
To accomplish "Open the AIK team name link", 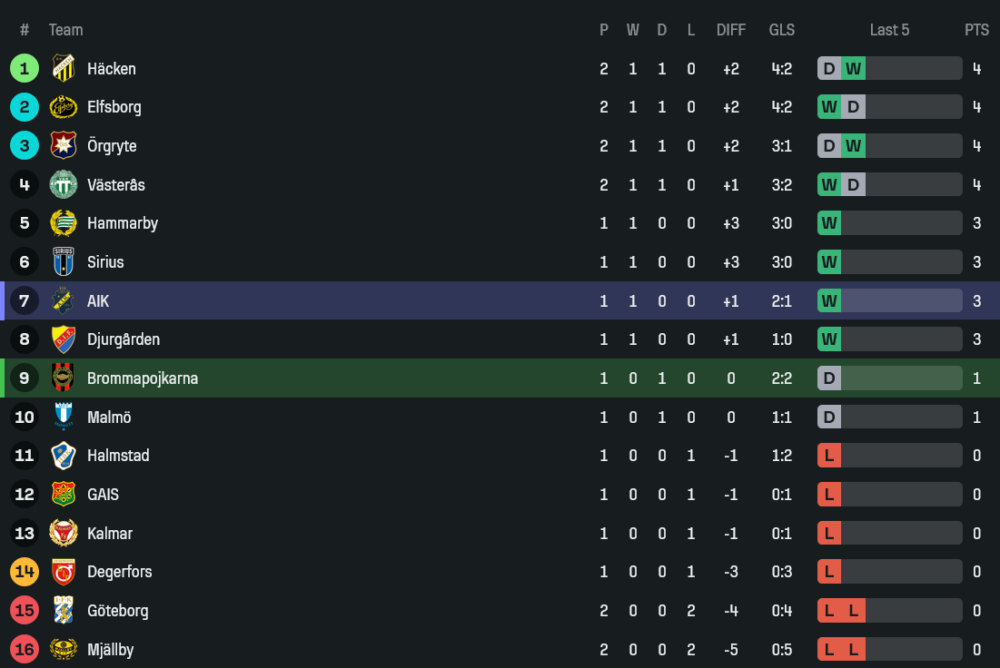I will (98, 301).
